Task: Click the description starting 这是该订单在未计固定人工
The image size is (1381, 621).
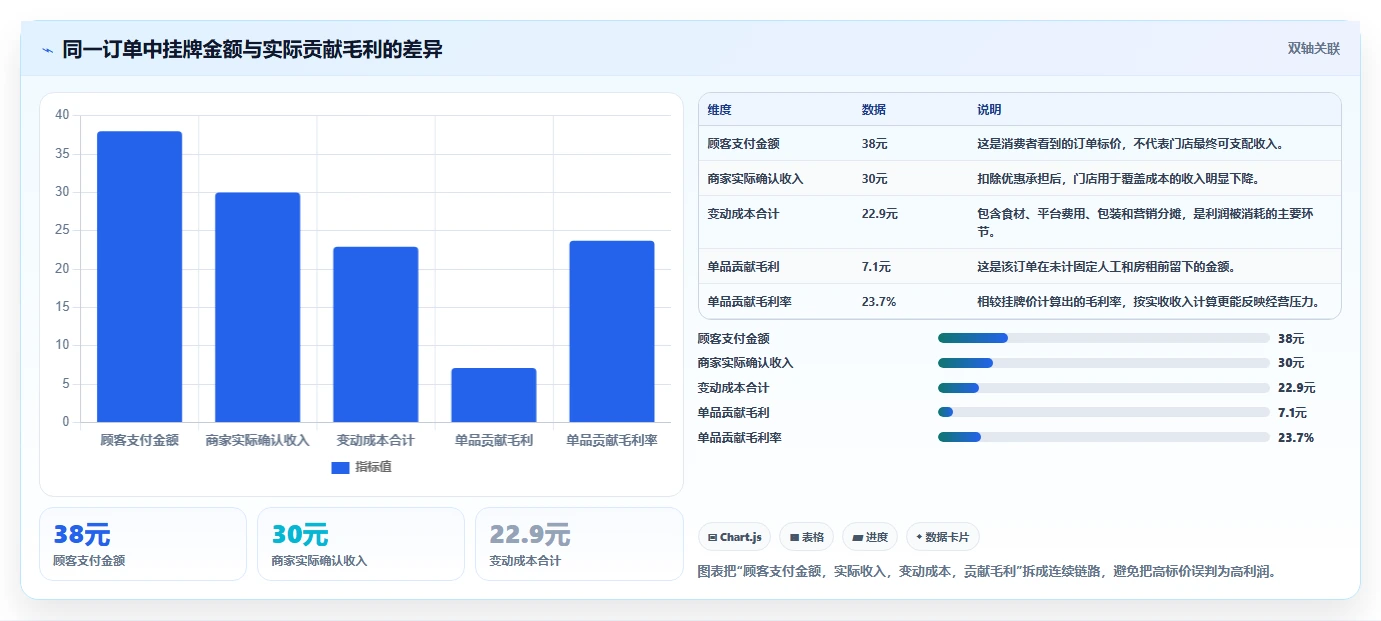Action: tap(1106, 267)
